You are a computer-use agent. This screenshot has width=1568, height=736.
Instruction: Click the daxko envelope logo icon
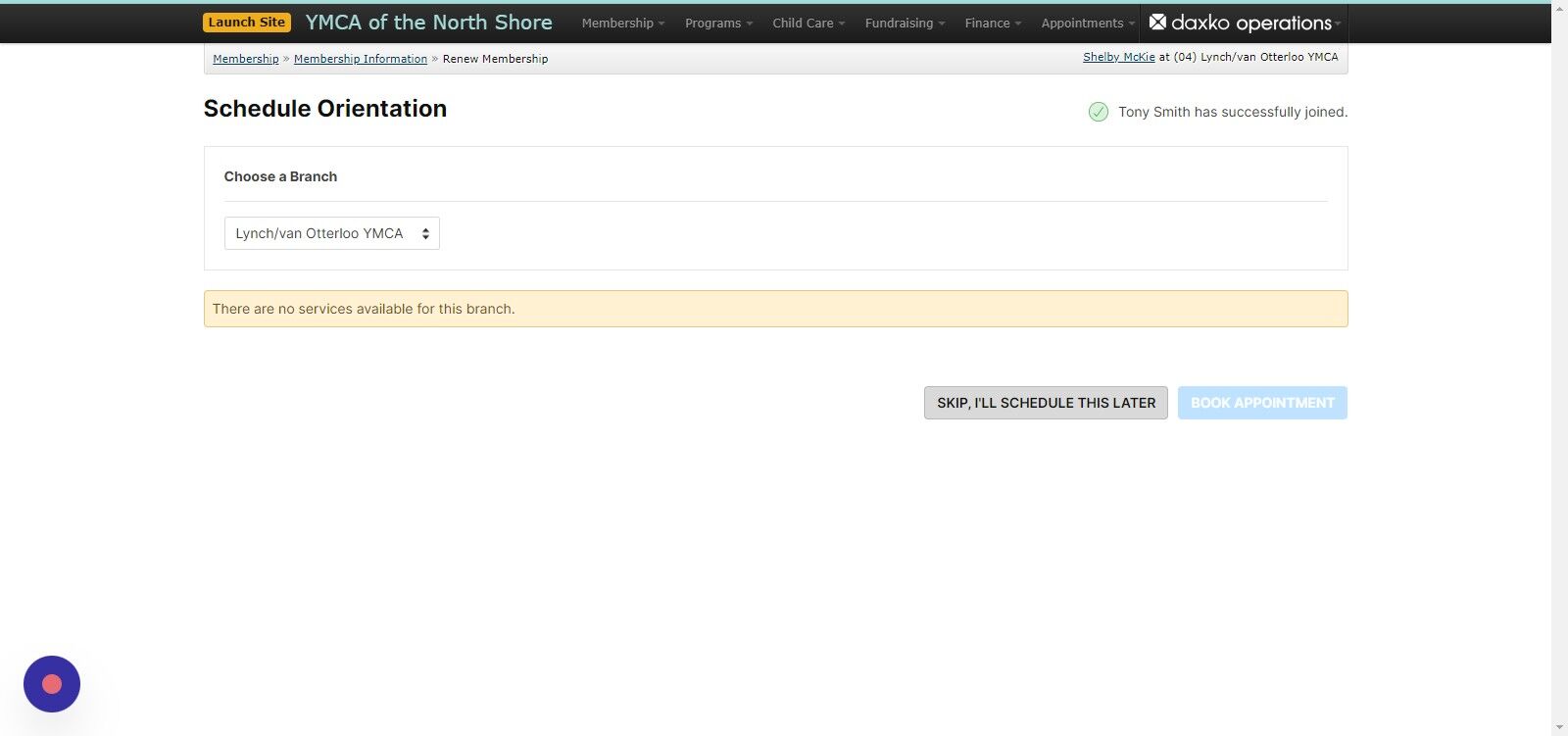pyautogui.click(x=1157, y=22)
